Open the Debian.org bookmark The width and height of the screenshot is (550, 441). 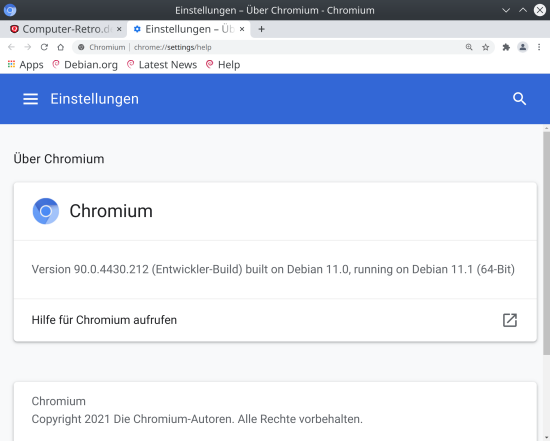point(85,65)
